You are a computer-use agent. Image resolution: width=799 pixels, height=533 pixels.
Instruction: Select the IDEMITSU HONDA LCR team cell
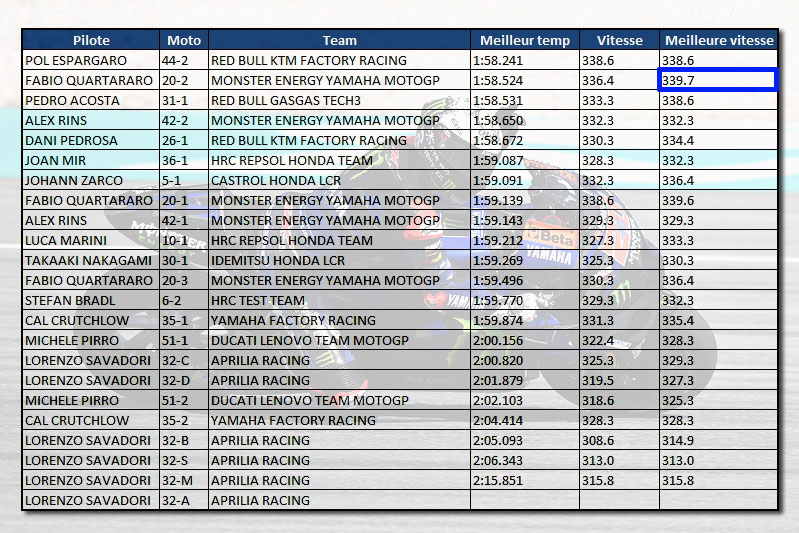pyautogui.click(x=339, y=260)
